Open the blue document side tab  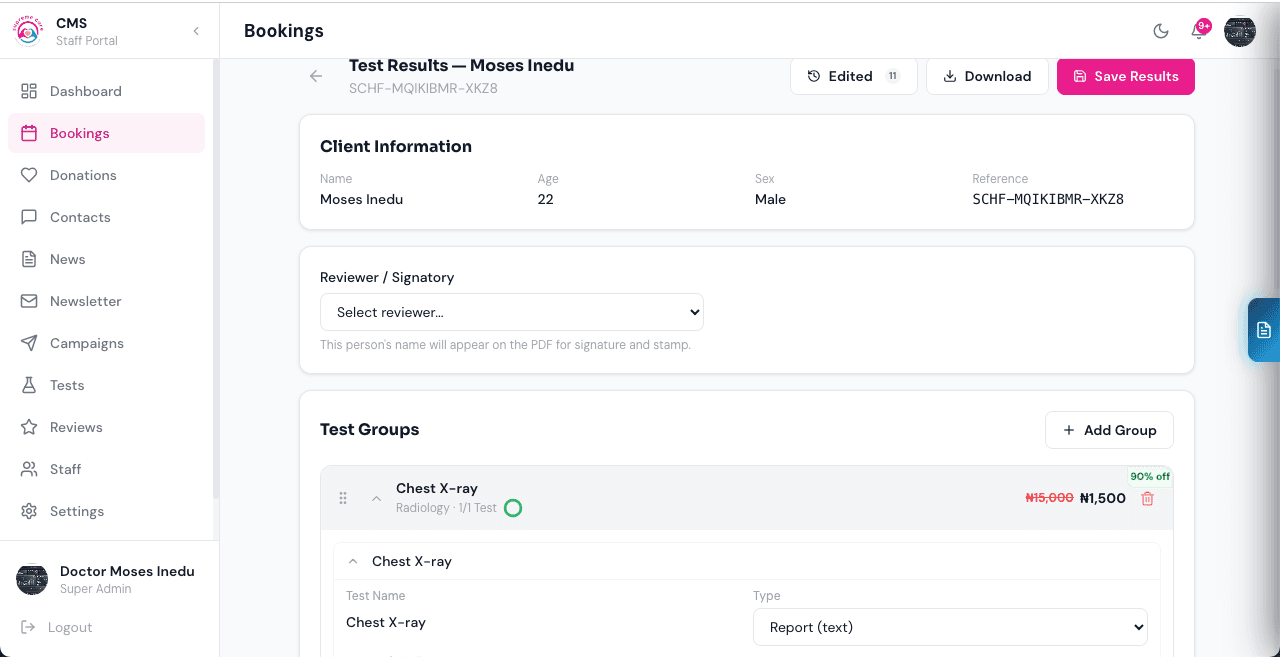(1264, 329)
